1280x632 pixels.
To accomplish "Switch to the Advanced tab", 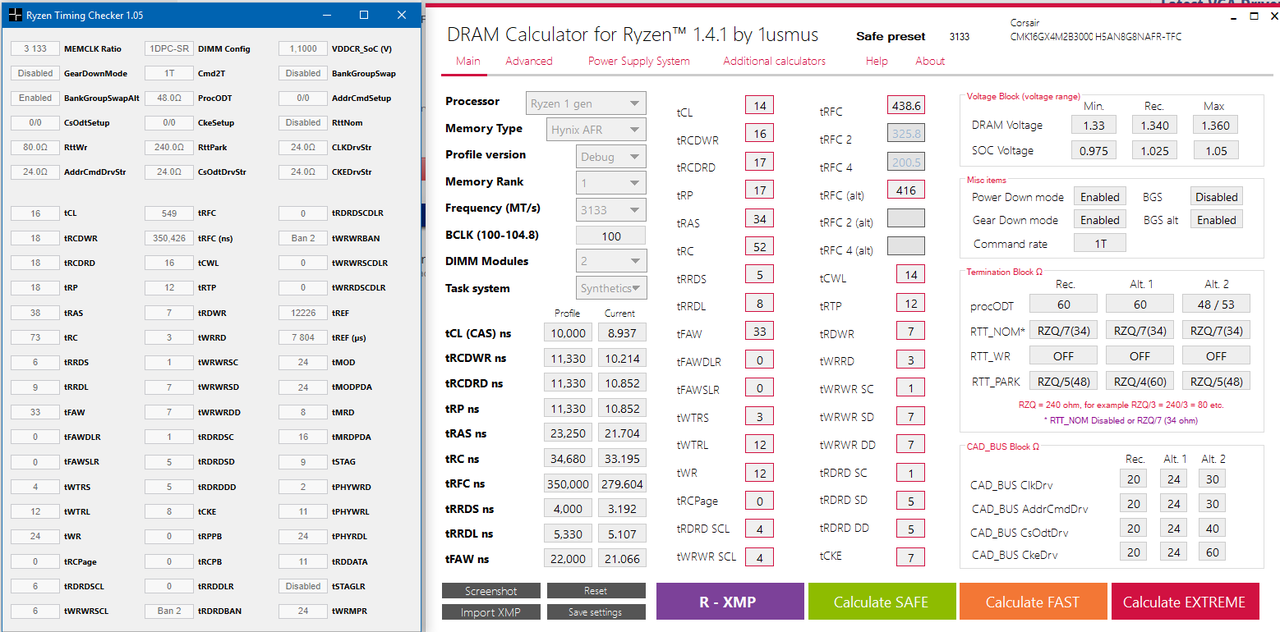I will (529, 61).
